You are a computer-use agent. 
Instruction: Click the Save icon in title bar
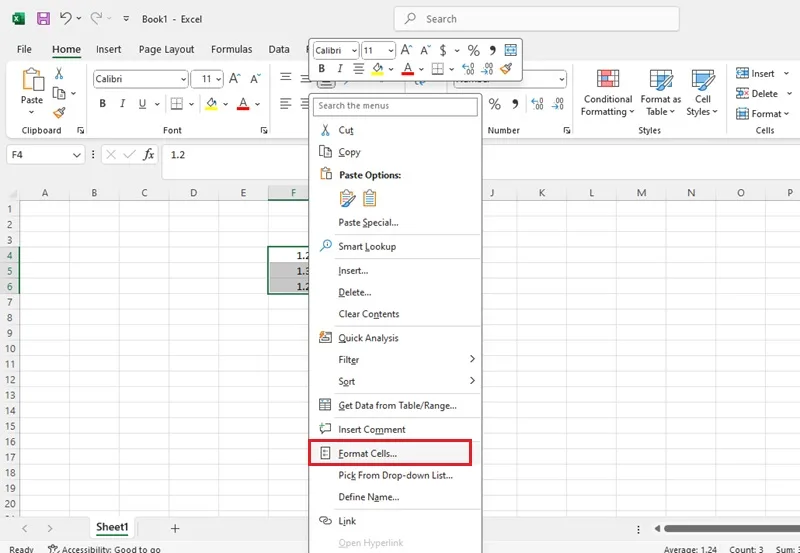click(x=43, y=19)
